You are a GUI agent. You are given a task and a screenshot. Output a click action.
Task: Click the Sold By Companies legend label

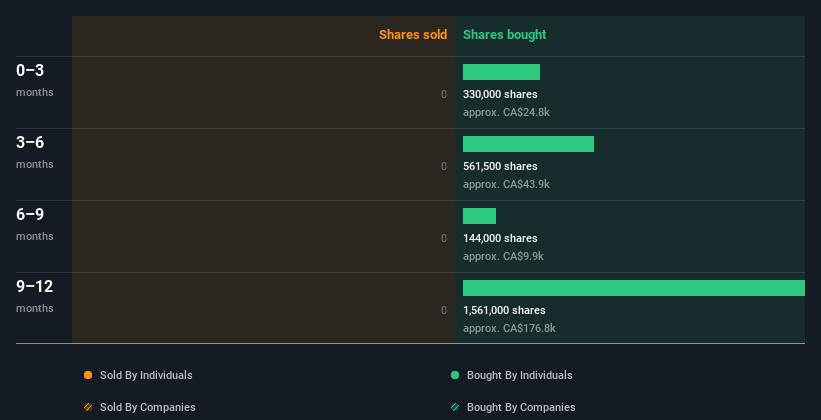point(148,407)
